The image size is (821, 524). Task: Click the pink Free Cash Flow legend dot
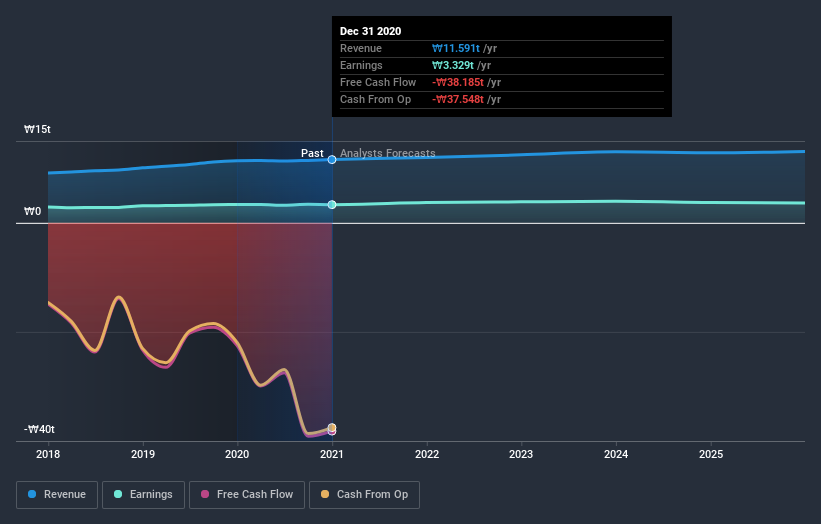coord(205,494)
